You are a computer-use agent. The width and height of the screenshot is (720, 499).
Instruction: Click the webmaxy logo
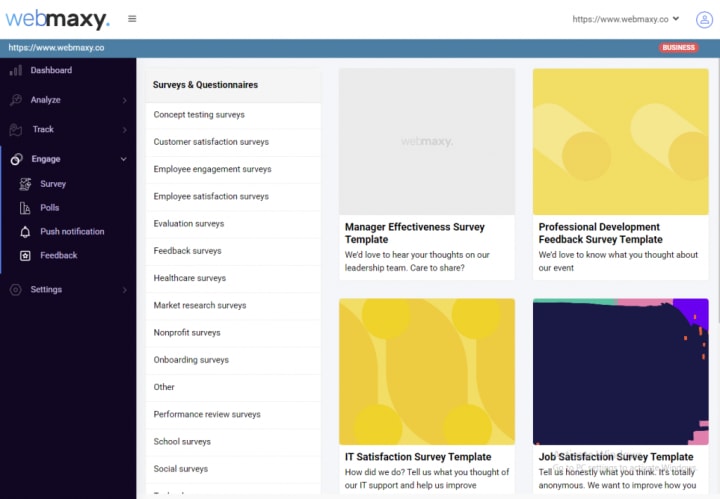[x=57, y=19]
